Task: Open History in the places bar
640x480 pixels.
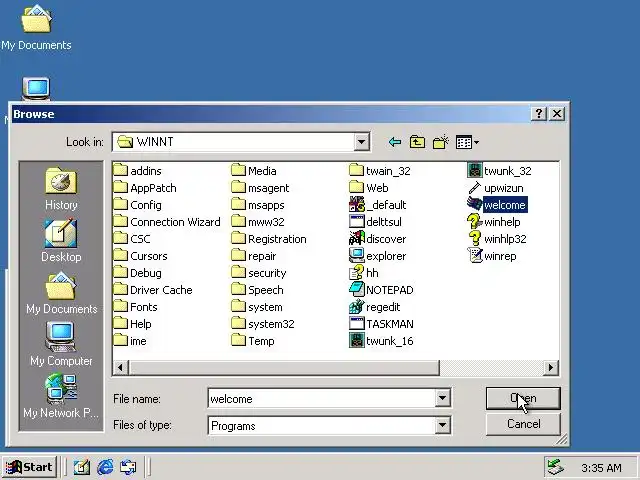Action: [x=61, y=189]
